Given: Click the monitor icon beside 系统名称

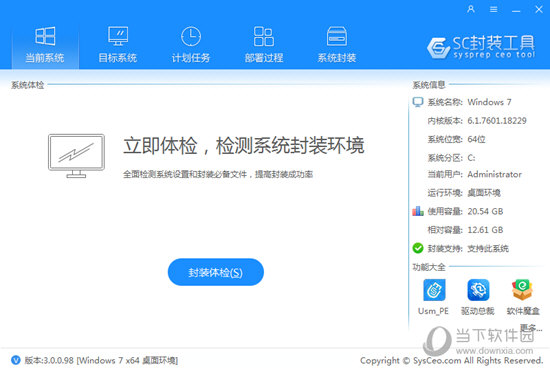Looking at the screenshot, I should point(418,102).
